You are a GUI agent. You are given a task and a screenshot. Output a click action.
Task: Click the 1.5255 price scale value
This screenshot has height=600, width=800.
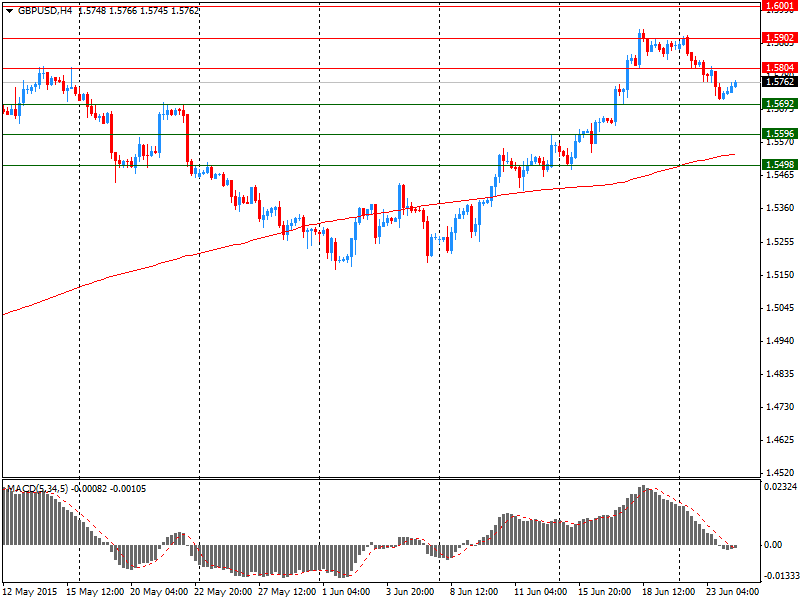(x=780, y=241)
